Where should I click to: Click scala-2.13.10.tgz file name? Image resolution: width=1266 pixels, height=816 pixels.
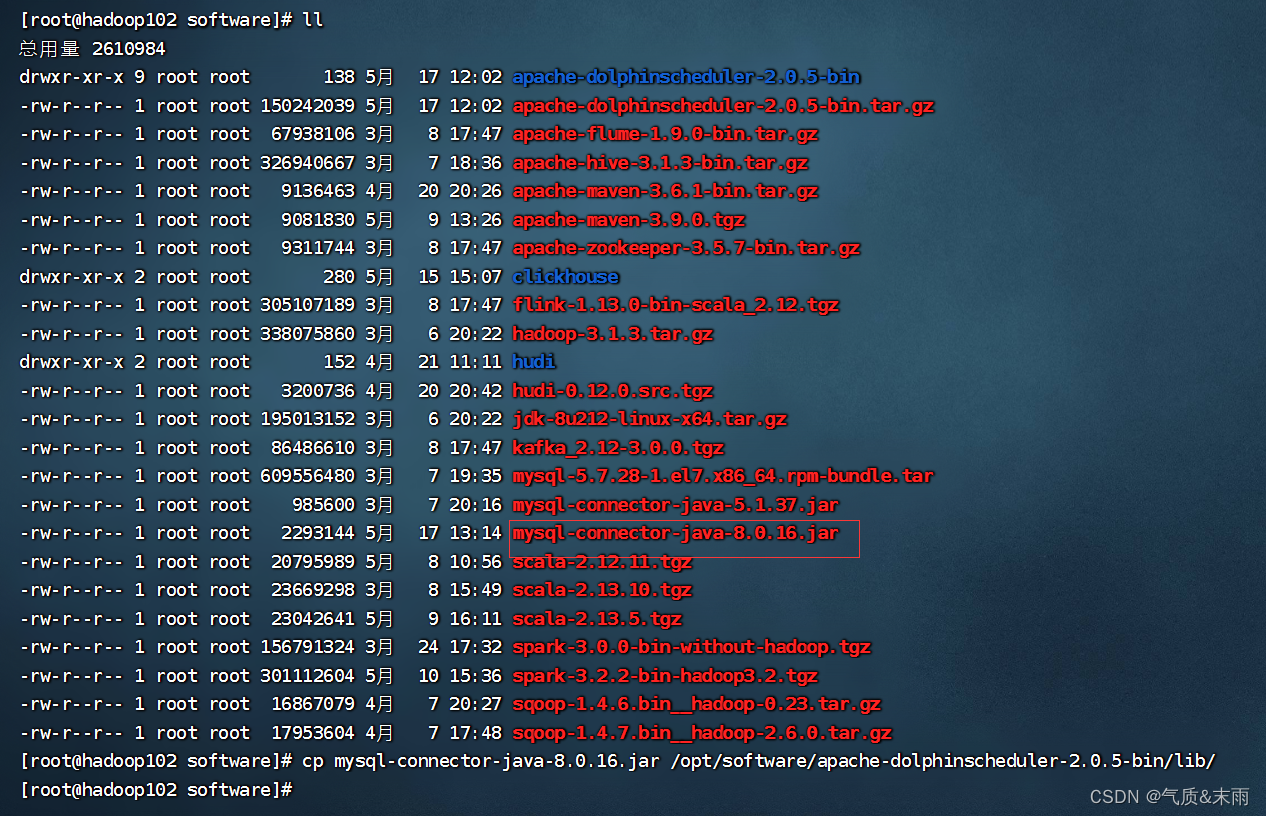point(602,590)
